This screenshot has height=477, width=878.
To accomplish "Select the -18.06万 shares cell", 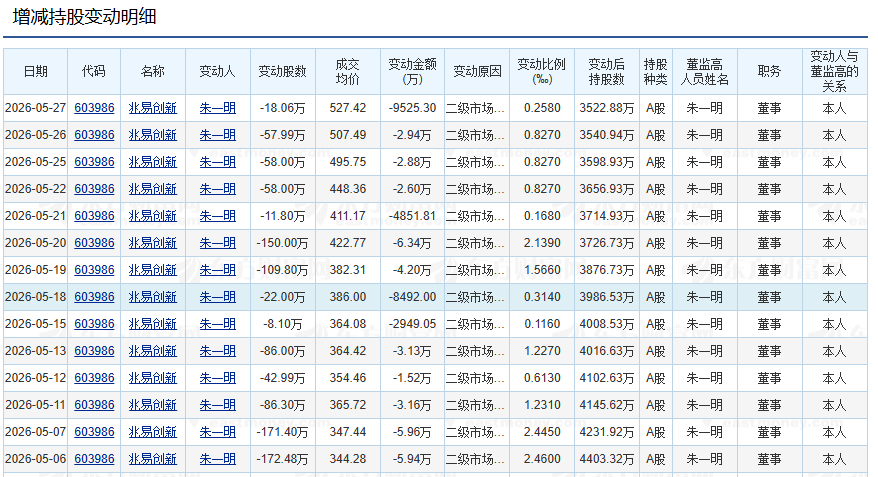I will click(x=283, y=108).
